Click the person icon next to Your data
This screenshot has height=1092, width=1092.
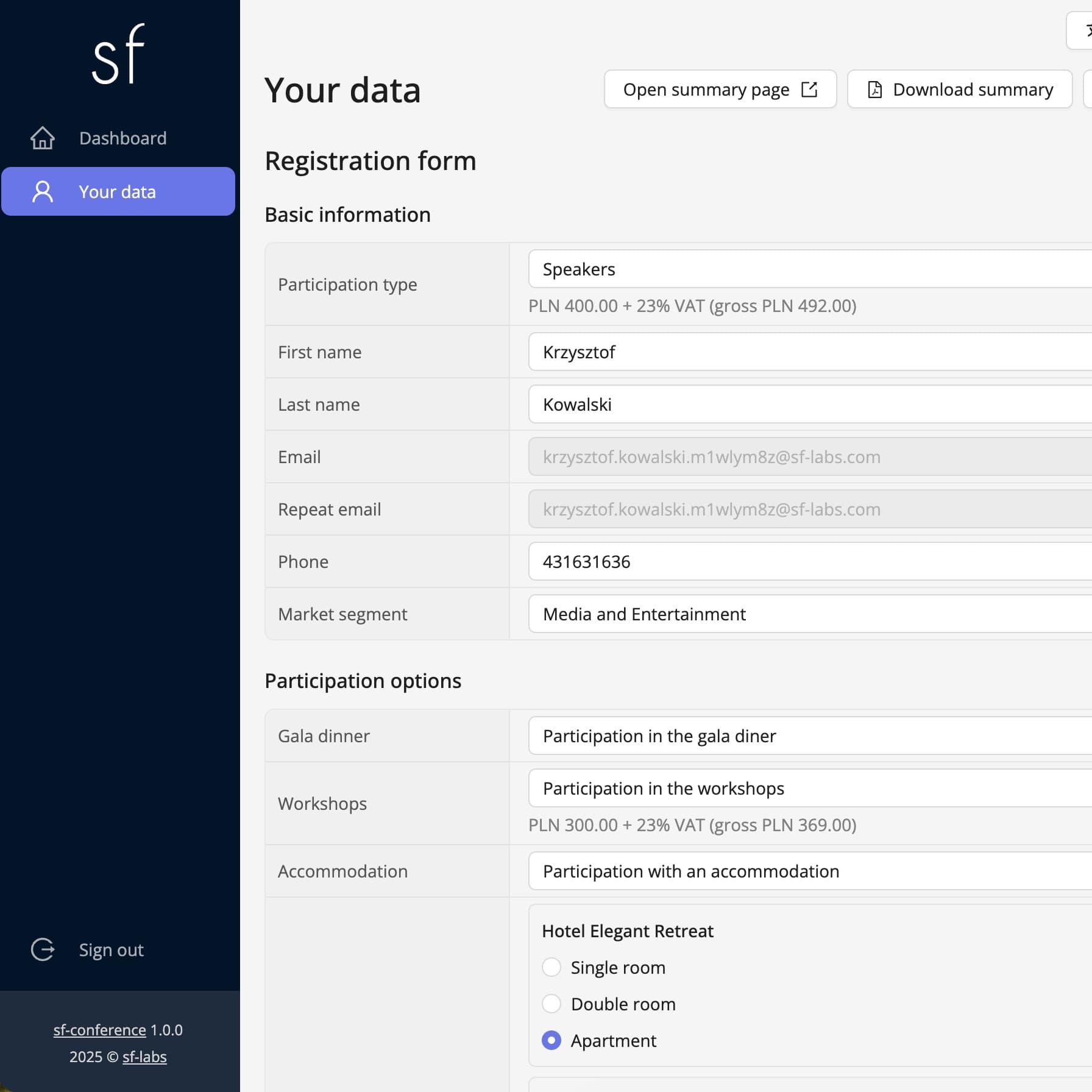[x=42, y=191]
